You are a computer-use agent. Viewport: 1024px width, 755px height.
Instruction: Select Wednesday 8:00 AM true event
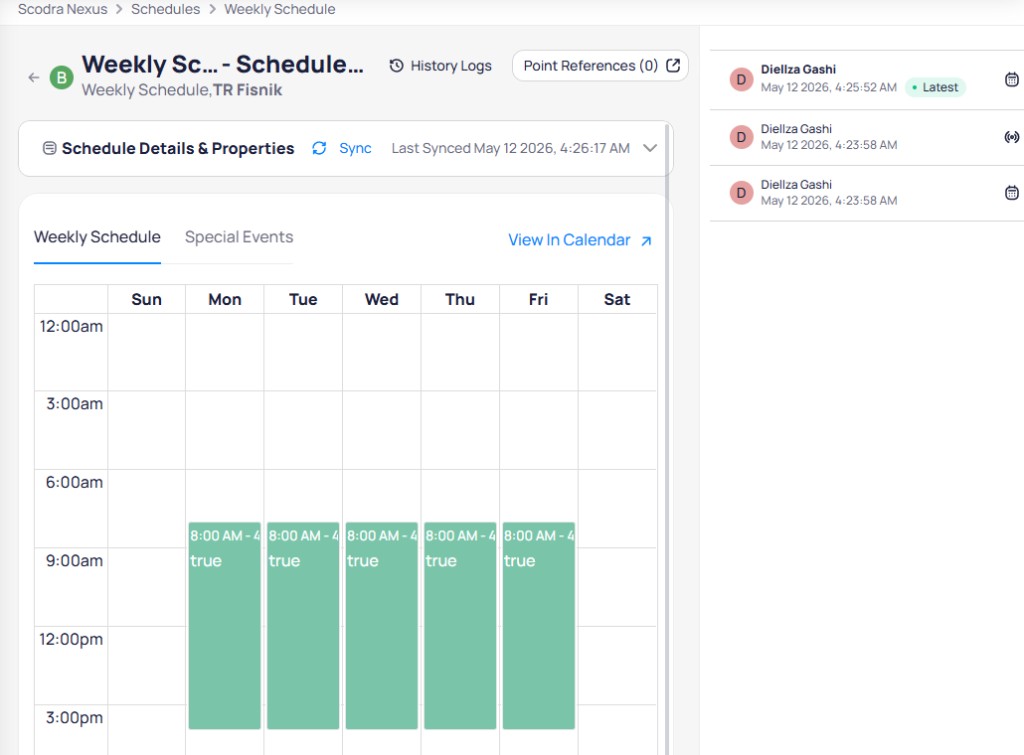click(x=381, y=625)
